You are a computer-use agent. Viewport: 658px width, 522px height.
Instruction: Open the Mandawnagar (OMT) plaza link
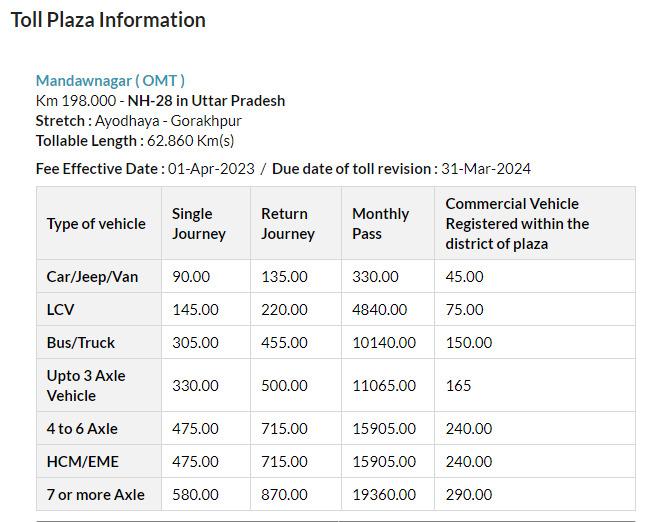pyautogui.click(x=110, y=80)
